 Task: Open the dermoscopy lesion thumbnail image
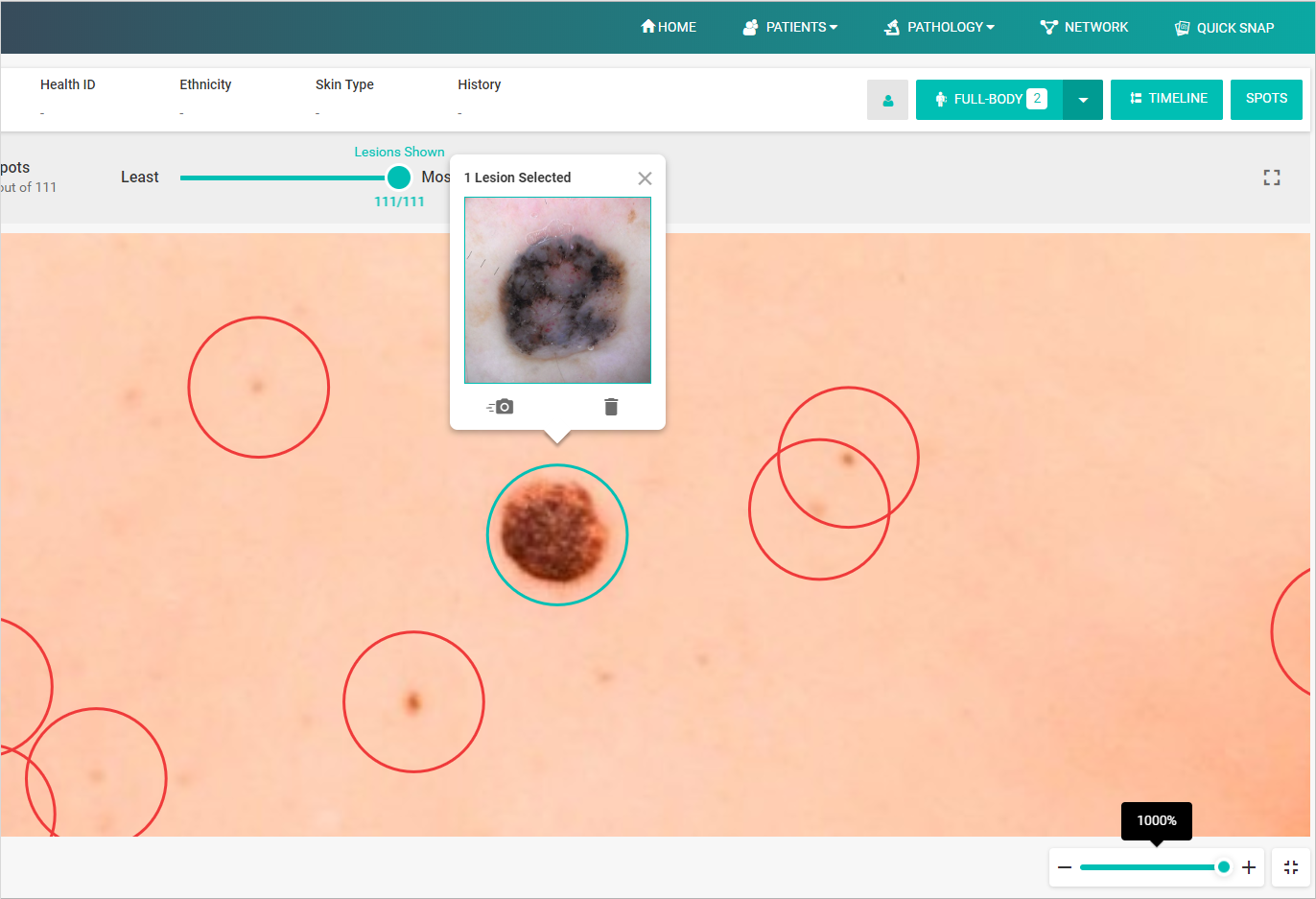coord(557,290)
